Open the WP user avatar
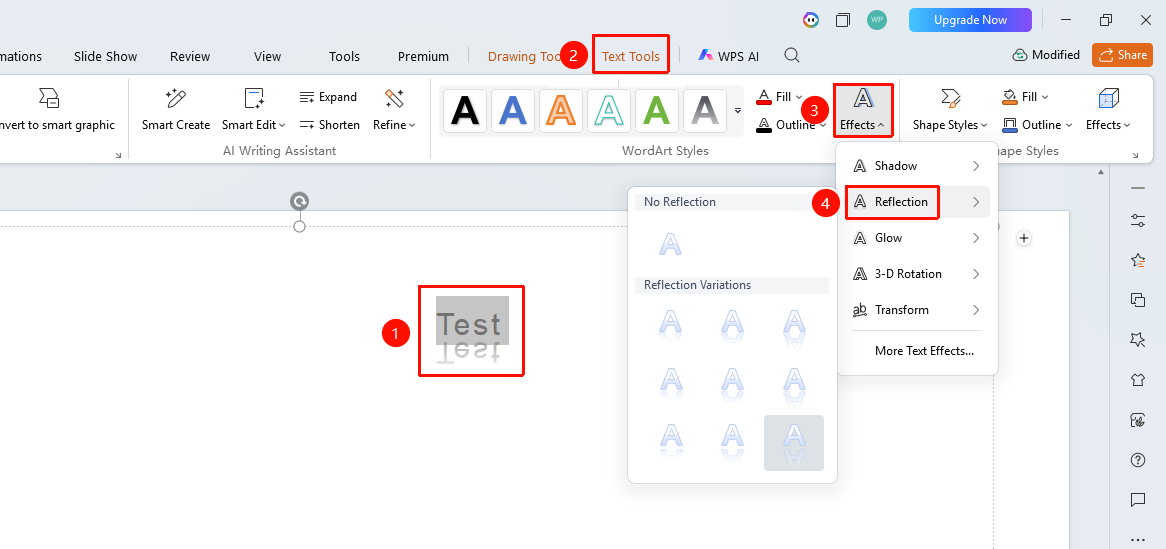Screen dimensions: 1166x549 [x=877, y=20]
